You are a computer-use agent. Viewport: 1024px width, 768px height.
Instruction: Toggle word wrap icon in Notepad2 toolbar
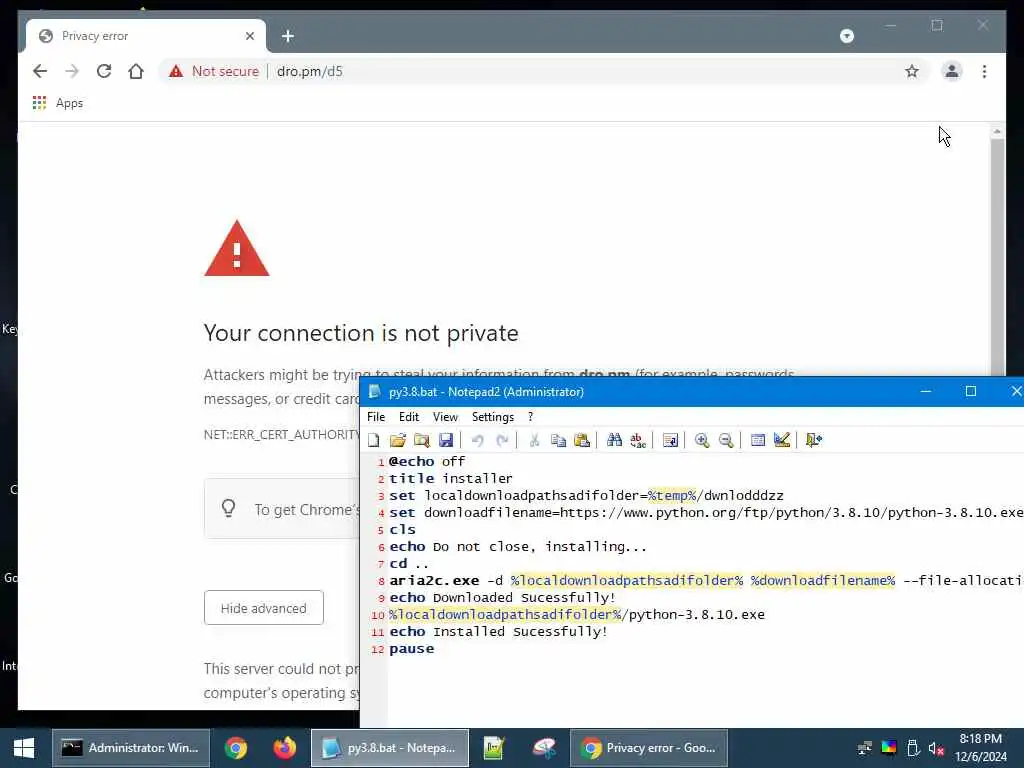point(670,440)
